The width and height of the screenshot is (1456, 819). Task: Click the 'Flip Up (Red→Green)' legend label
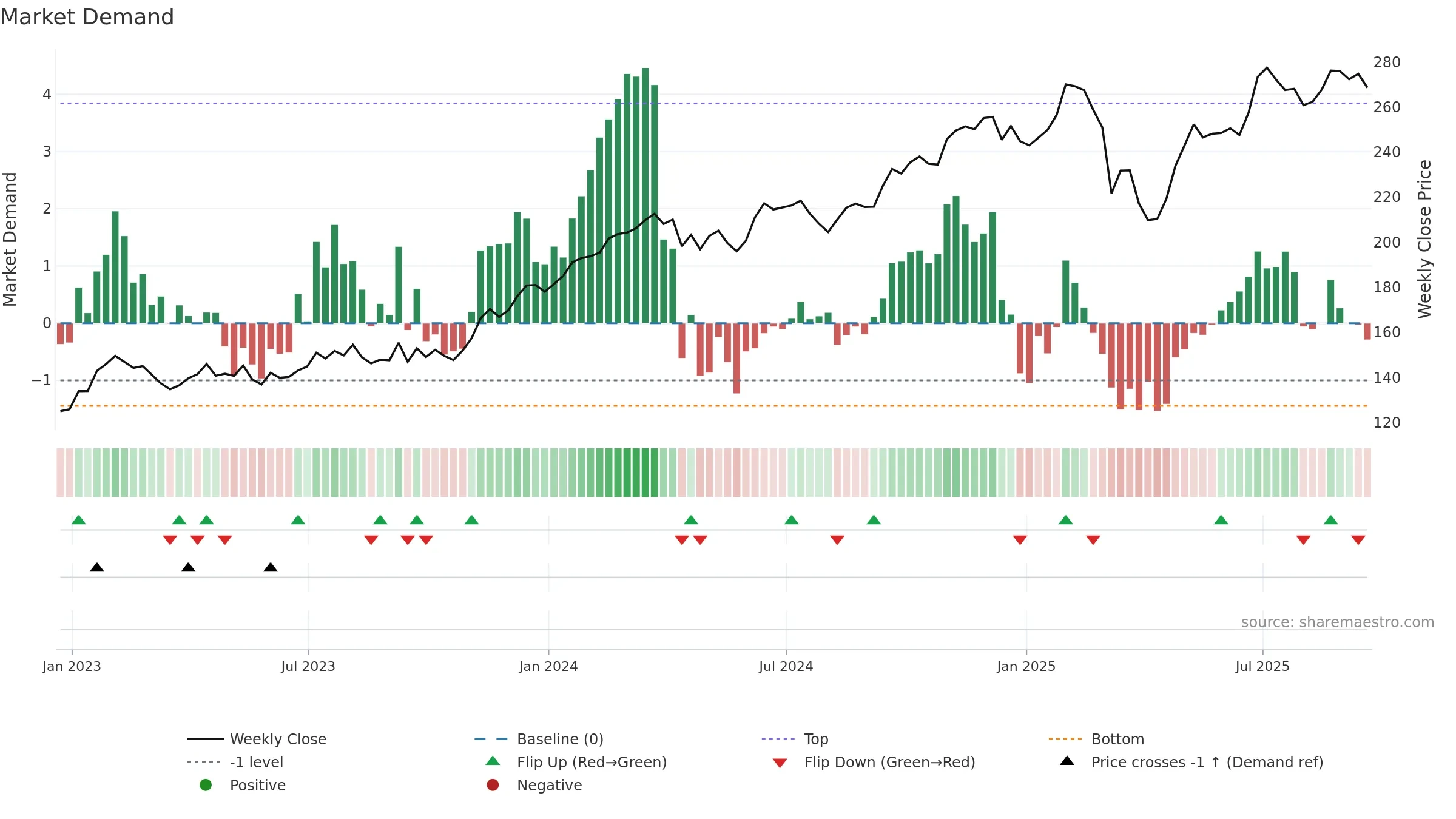coord(591,763)
